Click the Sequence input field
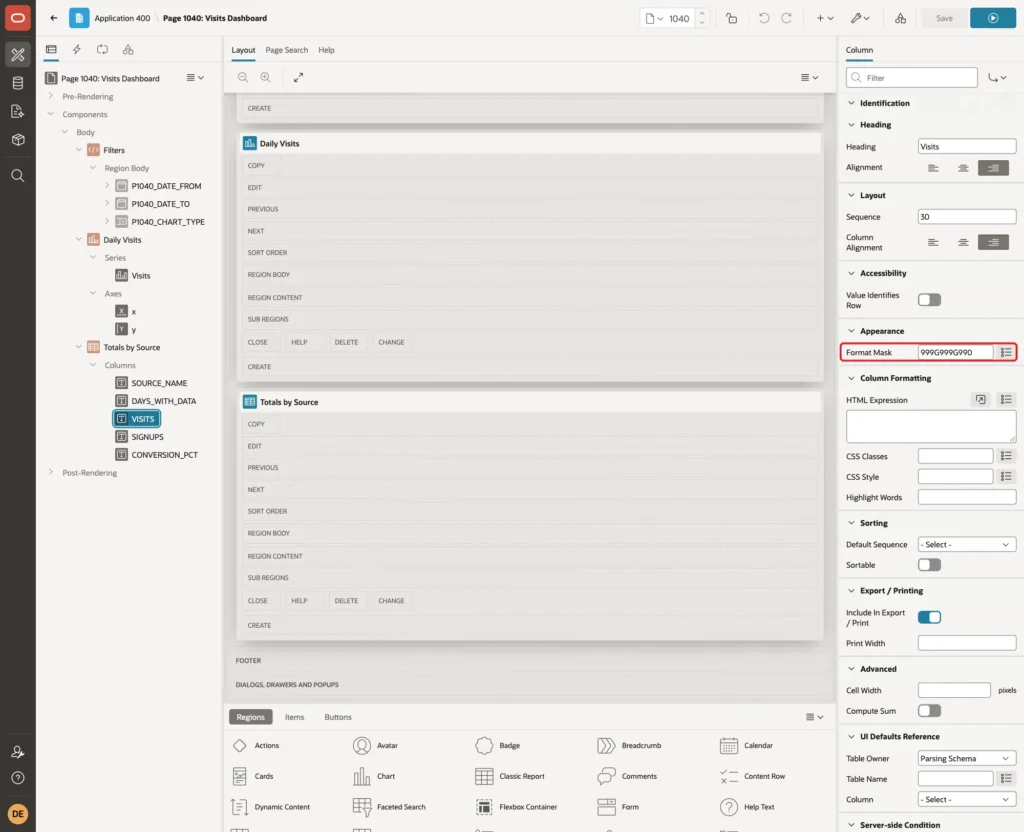The width and height of the screenshot is (1024, 832). [967, 217]
